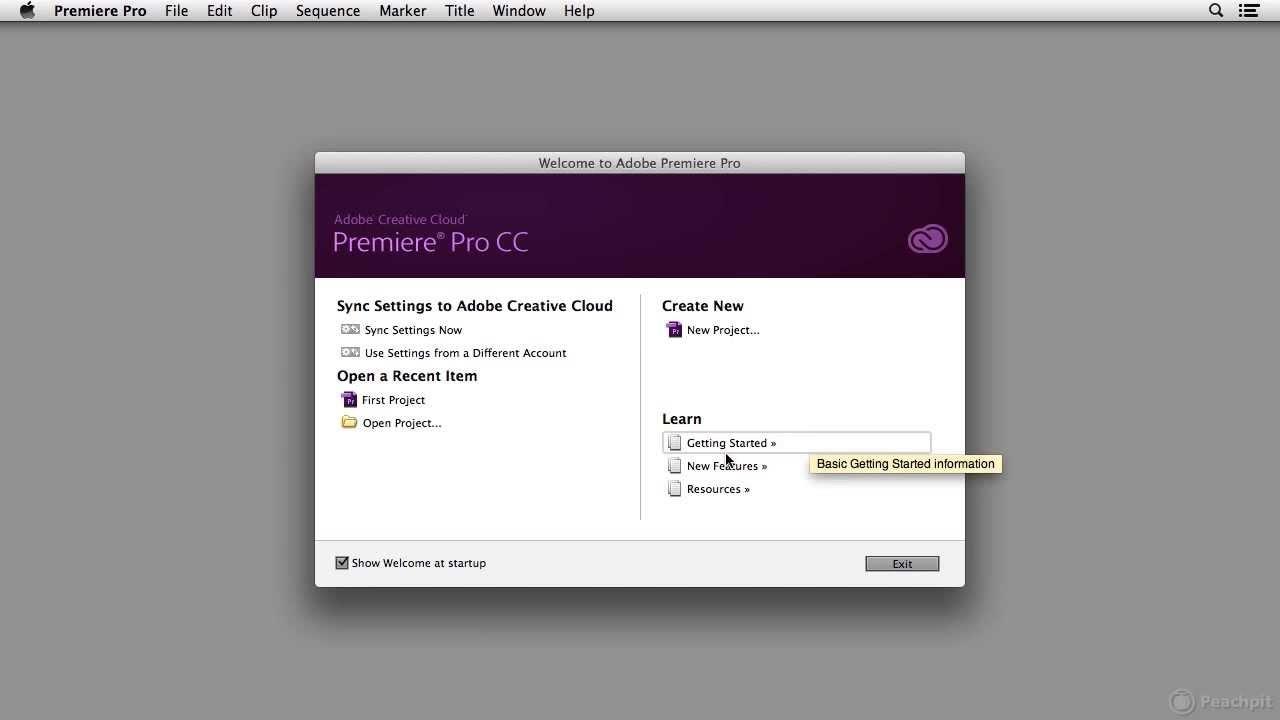Click the New Features document icon
1280x720 pixels.
click(x=675, y=465)
